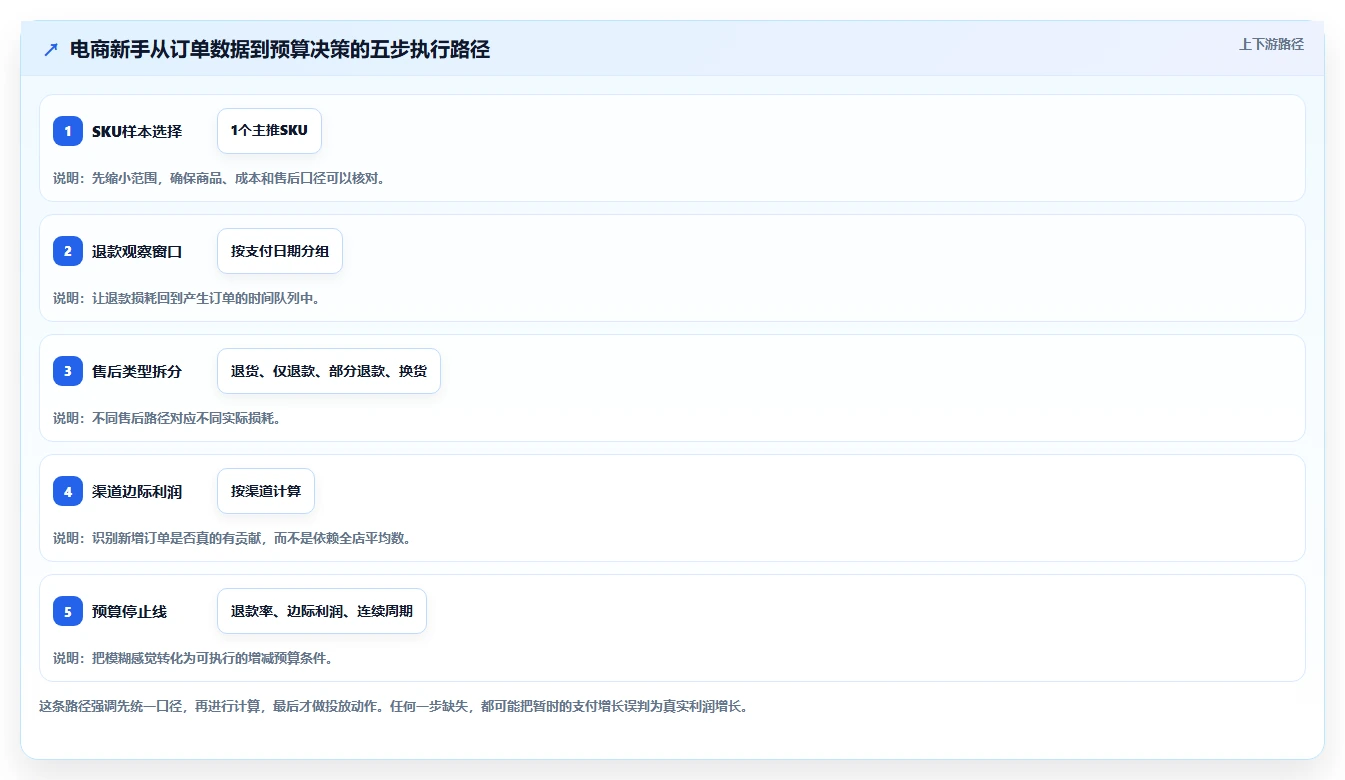
Task: Click the arrow icon beside the title
Action: coord(51,50)
